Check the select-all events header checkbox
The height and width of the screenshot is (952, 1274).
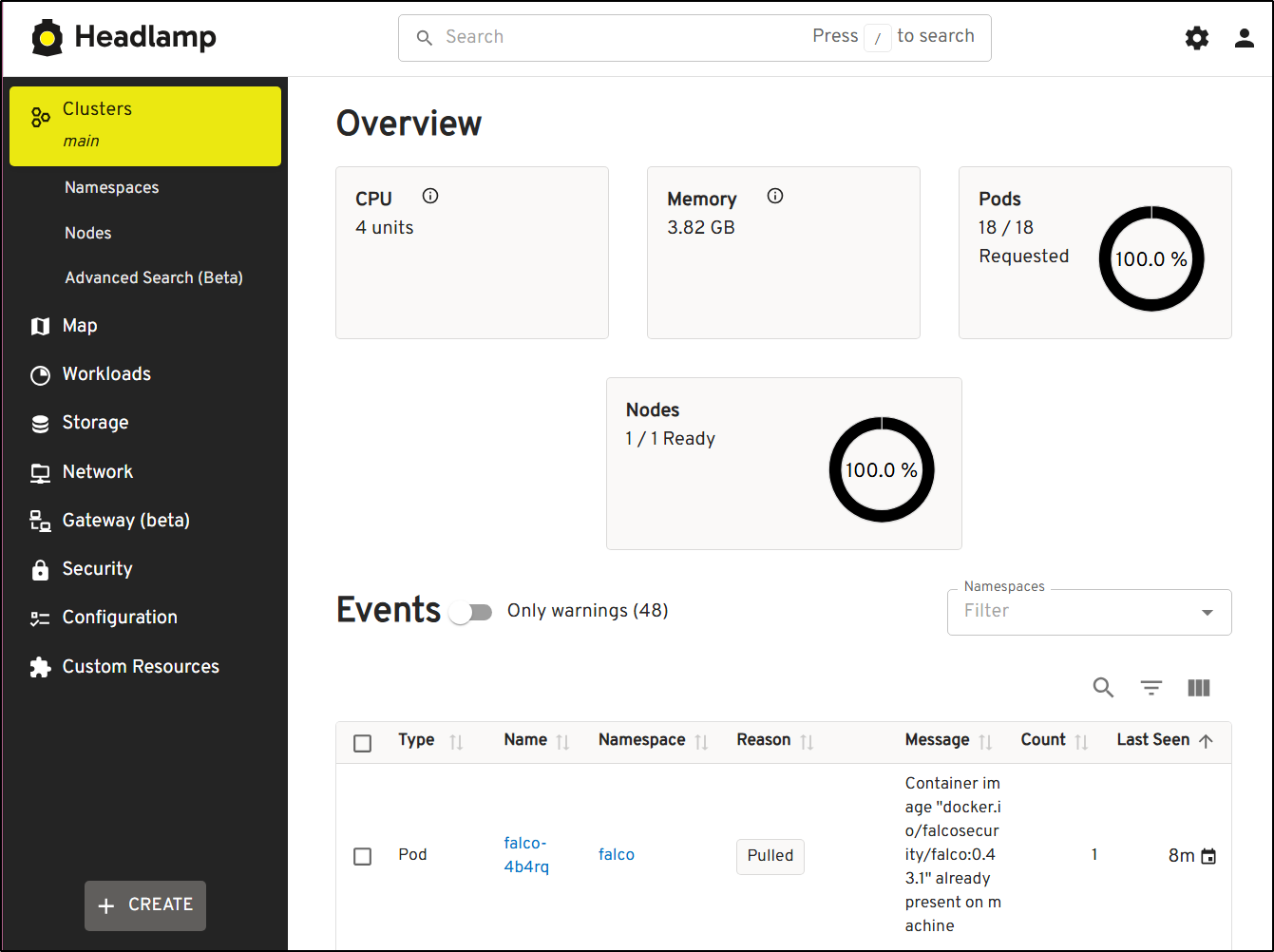tap(362, 743)
